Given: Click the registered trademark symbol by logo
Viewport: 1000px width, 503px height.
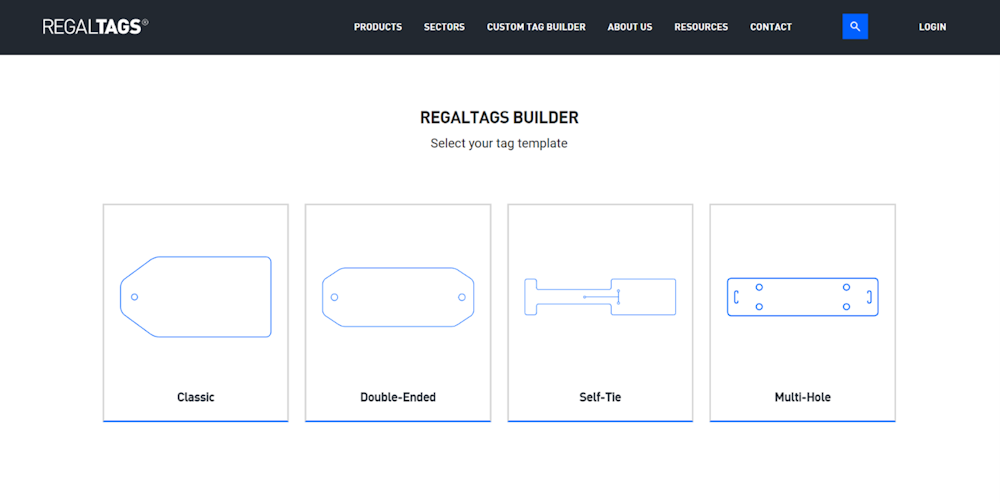Looking at the screenshot, I should click(145, 21).
